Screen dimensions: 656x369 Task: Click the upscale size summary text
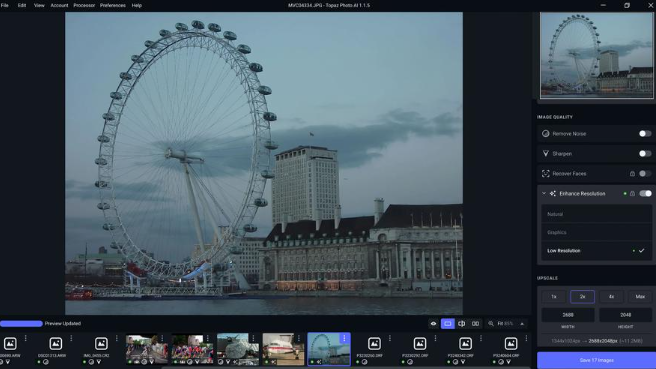coord(596,341)
